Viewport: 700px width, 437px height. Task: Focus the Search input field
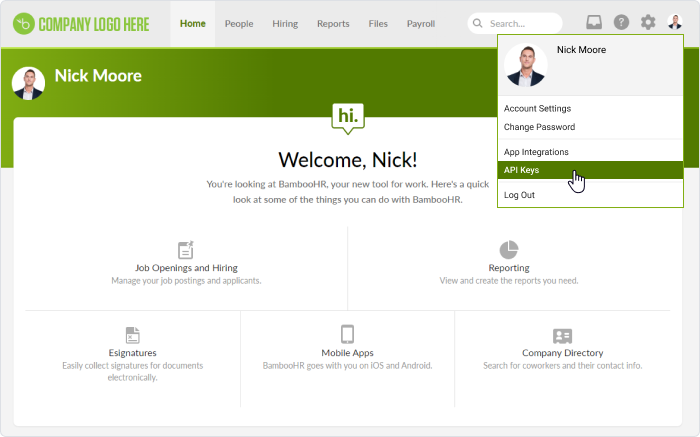pyautogui.click(x=515, y=23)
